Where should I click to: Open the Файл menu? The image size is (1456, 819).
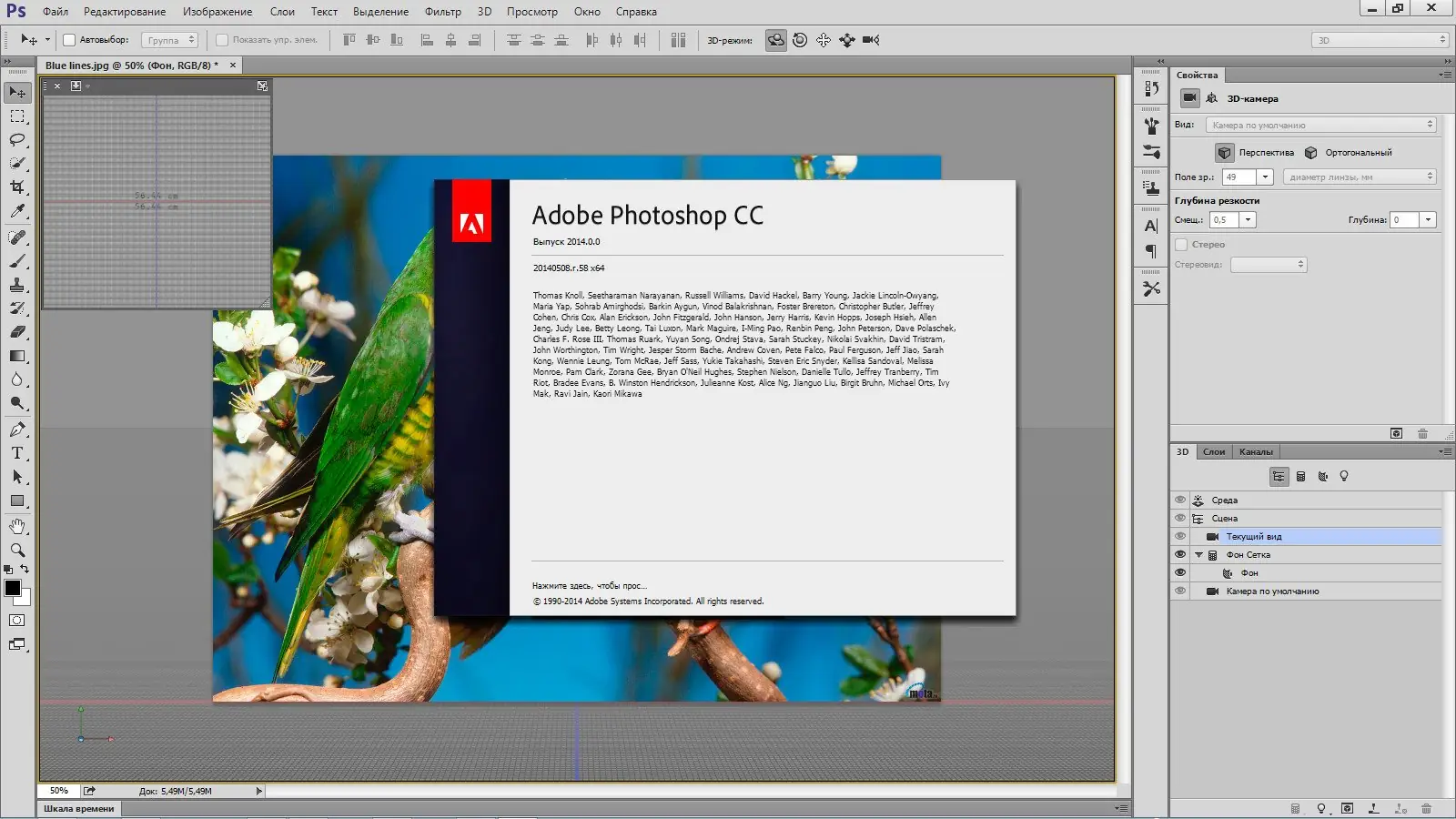56,12
